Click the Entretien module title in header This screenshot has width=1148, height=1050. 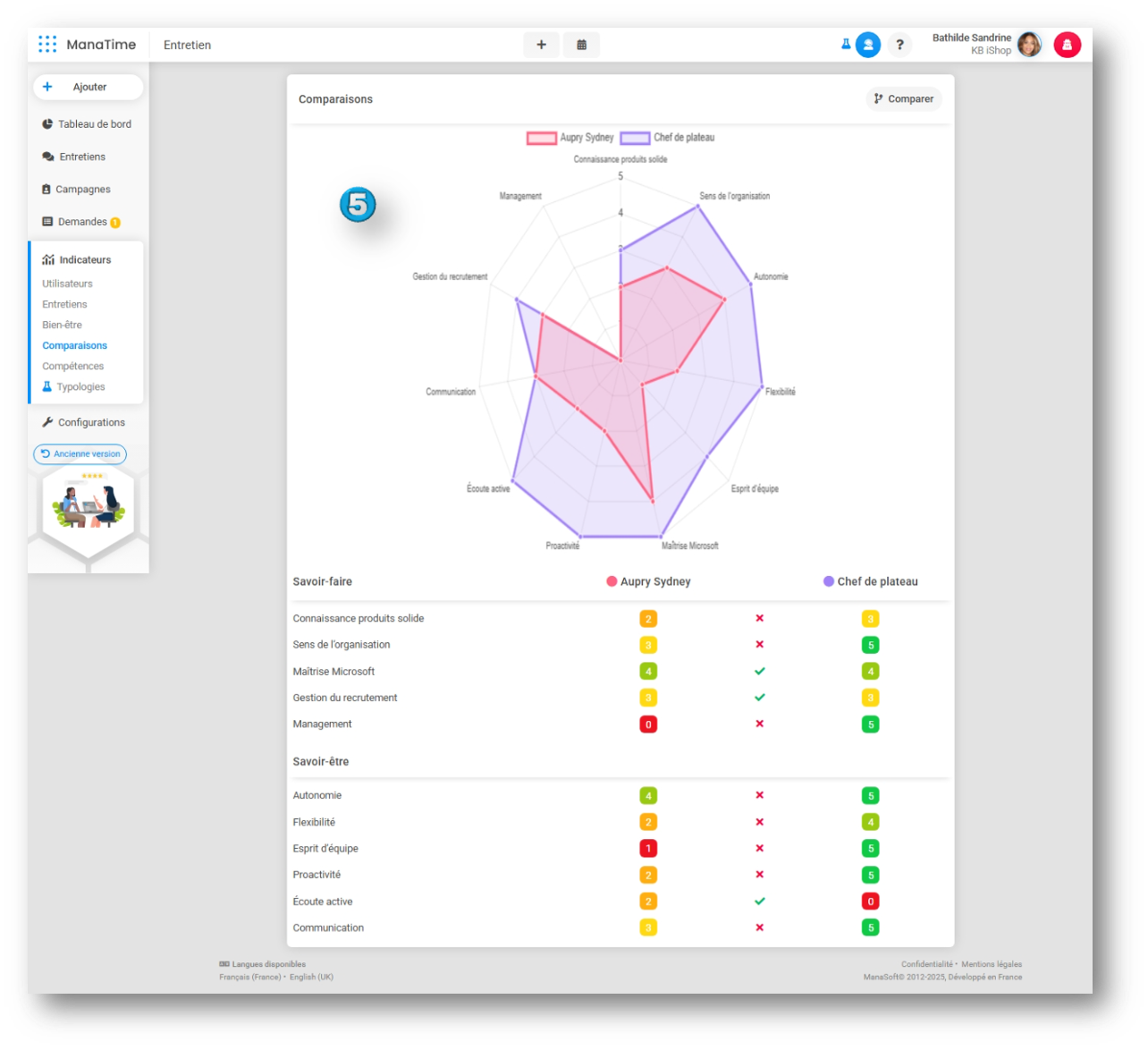[x=187, y=45]
